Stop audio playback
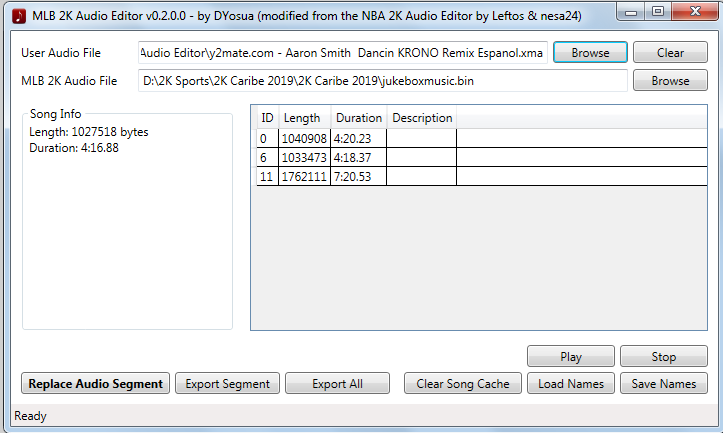Image resolution: width=723 pixels, height=433 pixels. tap(664, 356)
